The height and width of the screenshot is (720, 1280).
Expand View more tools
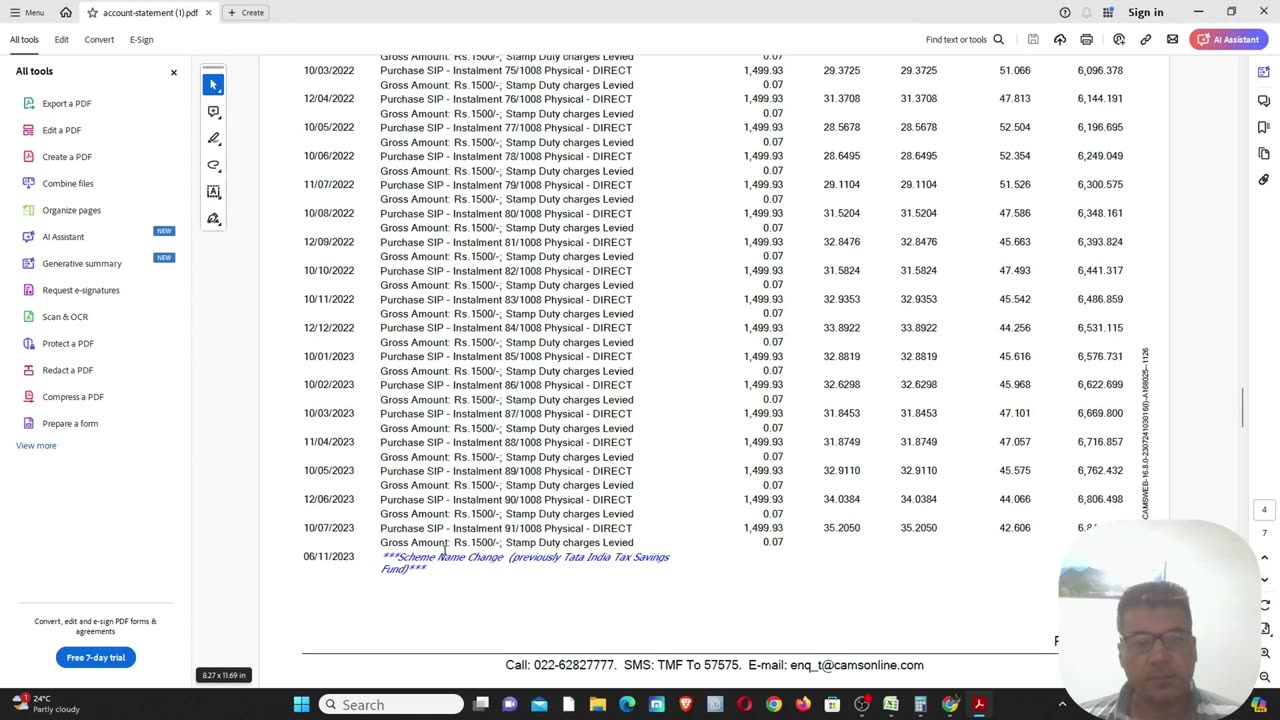point(36,446)
